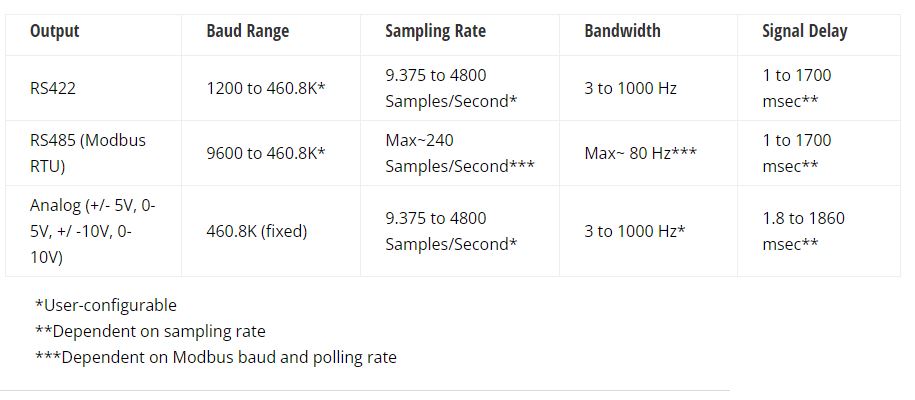
Task: Click the Analog output voltage ranges cell
Action: [92, 231]
